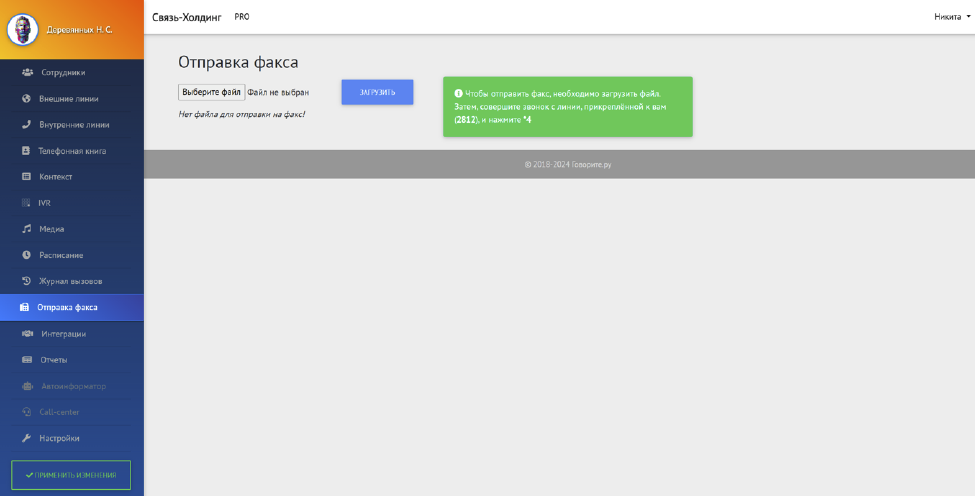This screenshot has width=975, height=496.
Task: Select the Отправка факса menu item
Action: [x=66, y=307]
